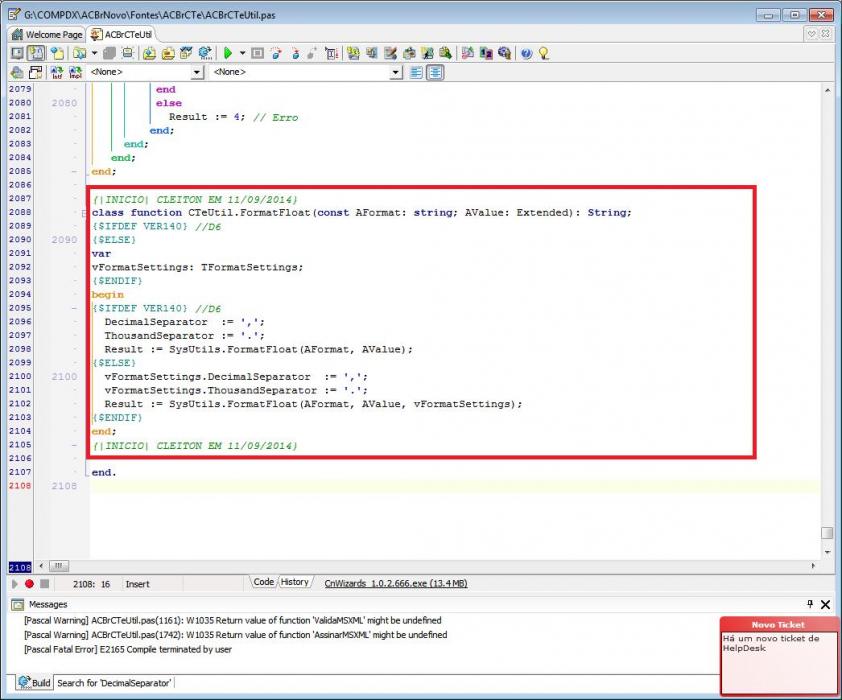The width and height of the screenshot is (842, 700).
Task: Toggle the red macro record button
Action: (x=30, y=584)
